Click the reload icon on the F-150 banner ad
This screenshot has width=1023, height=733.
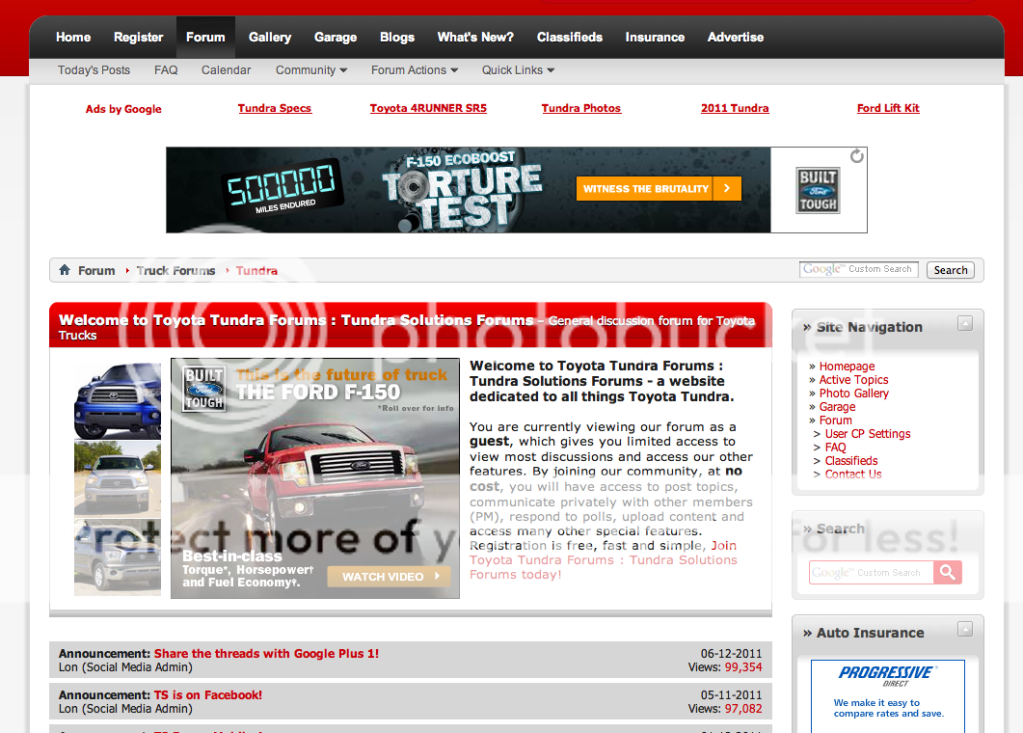click(857, 157)
